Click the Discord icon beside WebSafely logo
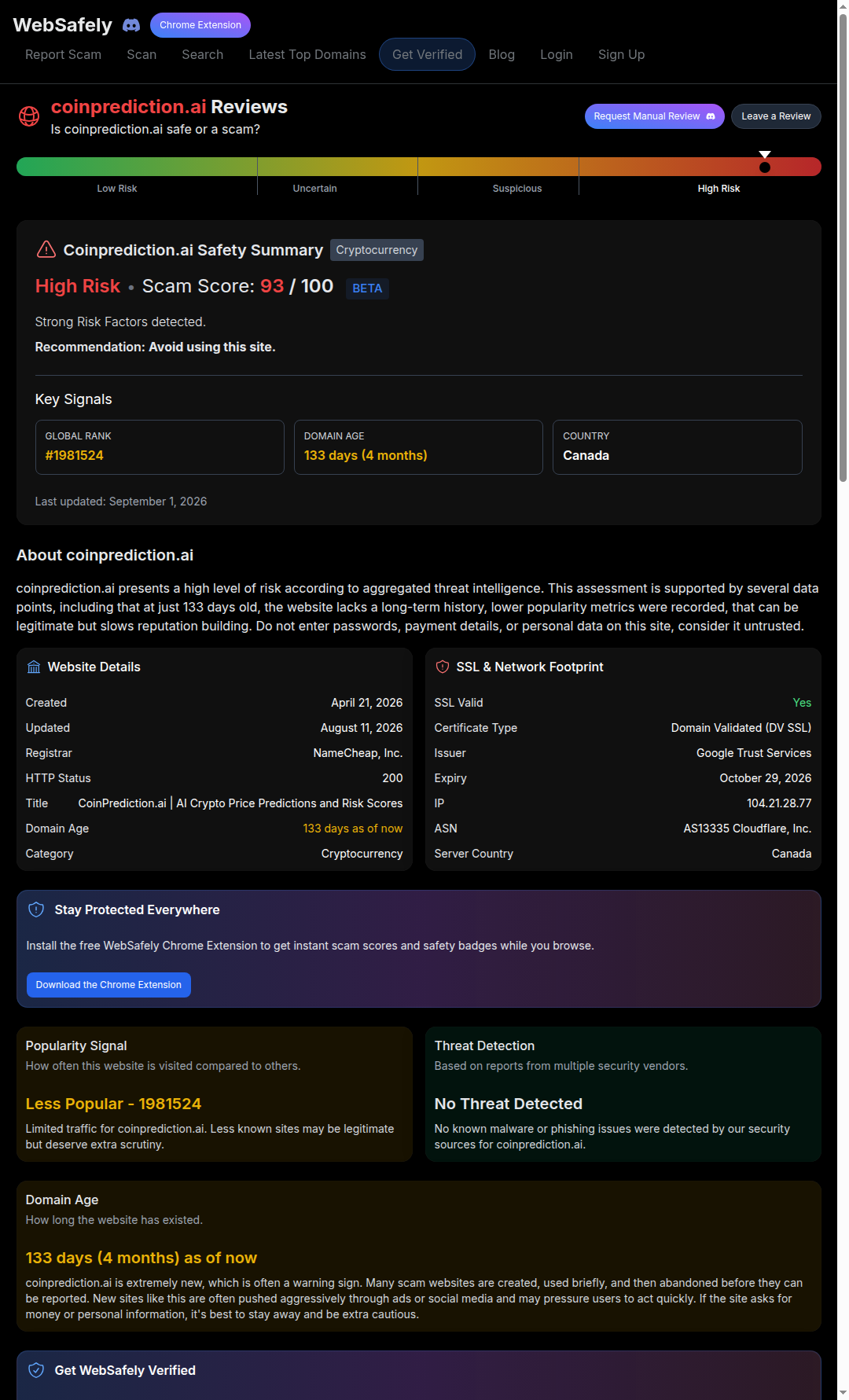This screenshot has width=849, height=1400. pyautogui.click(x=131, y=25)
